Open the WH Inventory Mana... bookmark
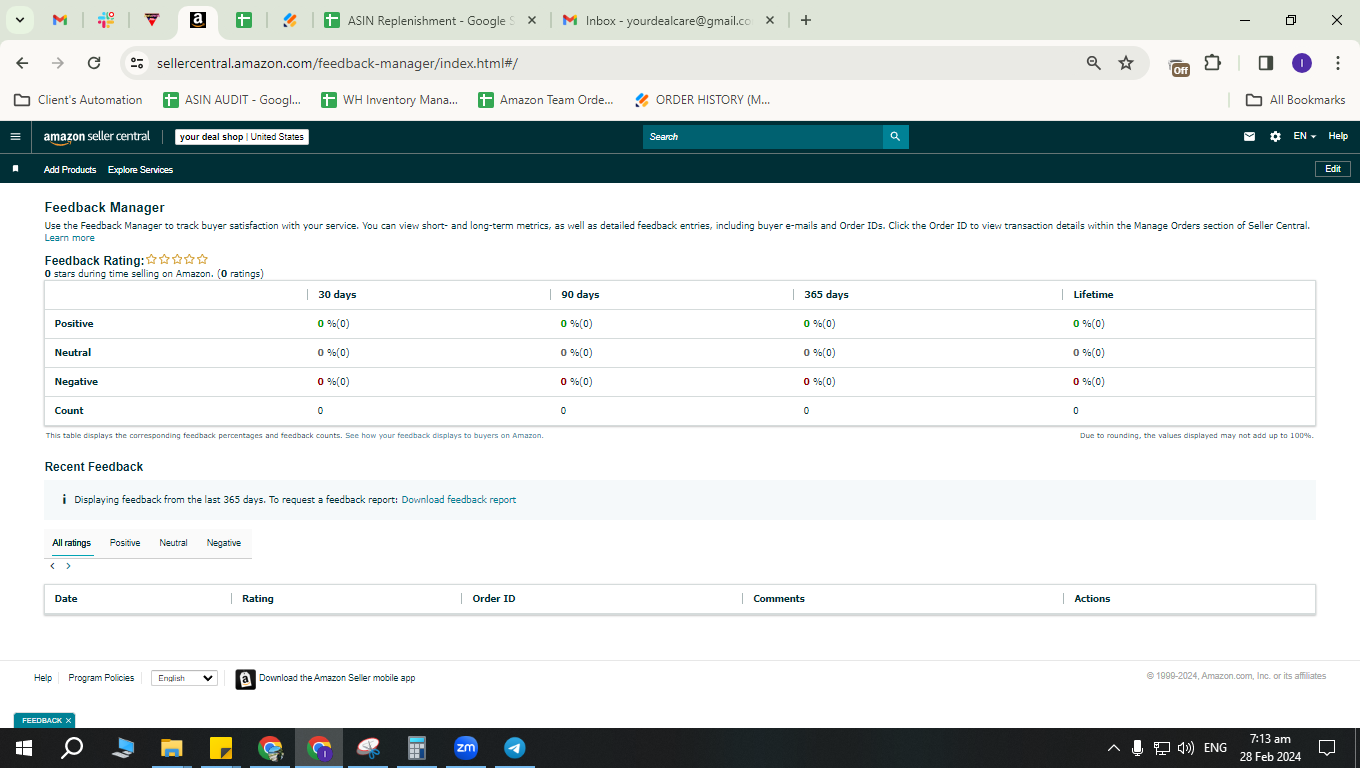Viewport: 1360px width, 768px height. pos(390,100)
